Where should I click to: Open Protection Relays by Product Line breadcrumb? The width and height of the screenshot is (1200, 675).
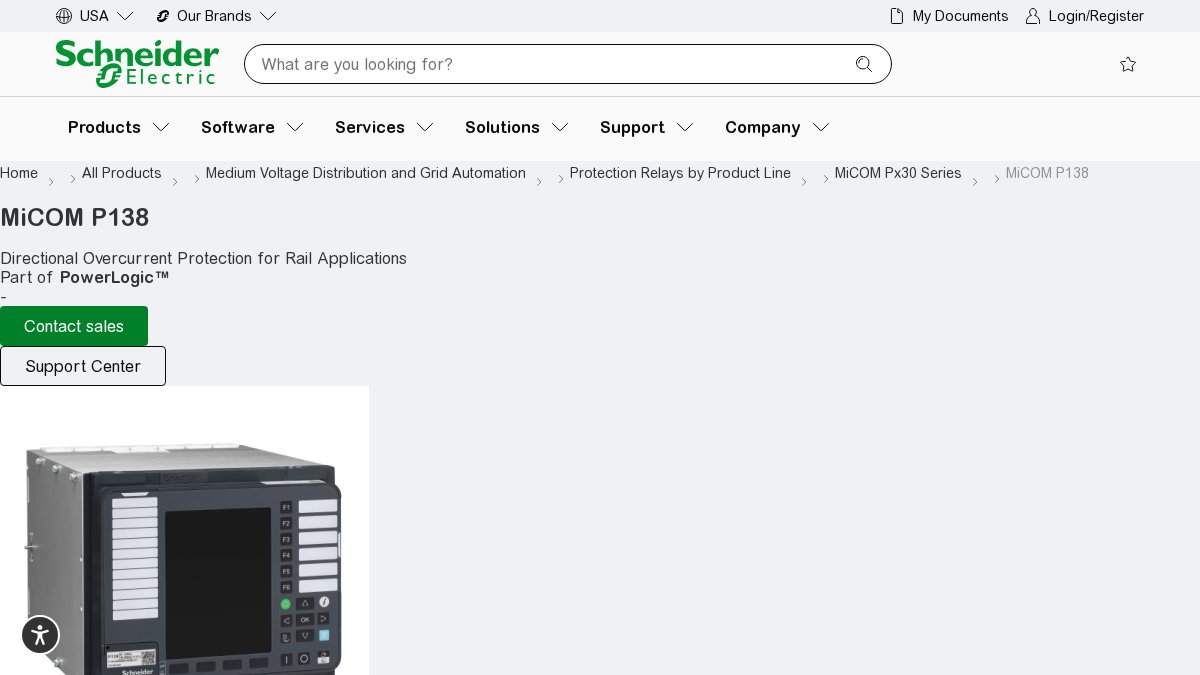[680, 173]
